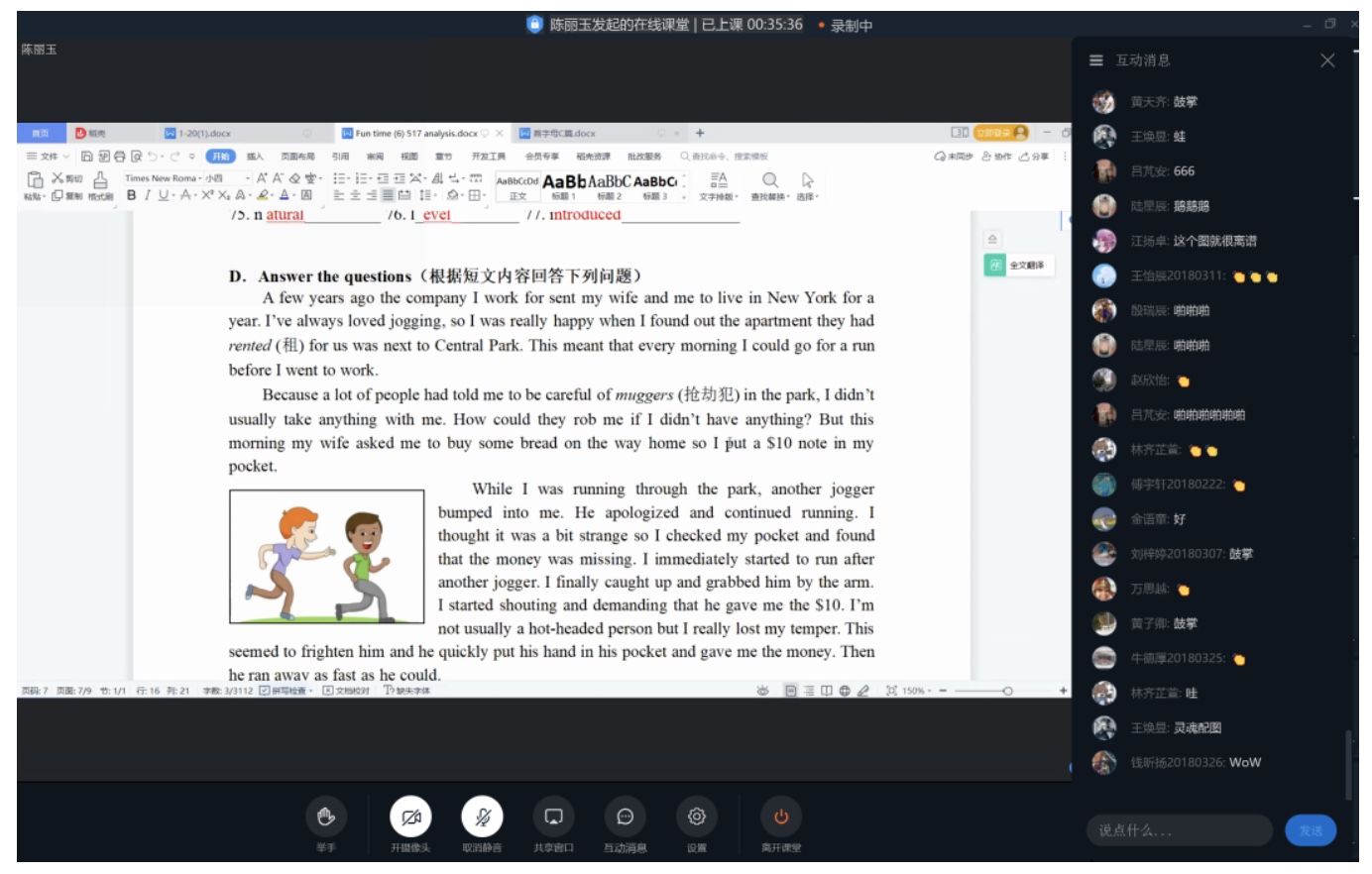Click the clear formatting eraser icon
The image size is (1372, 874).
[x=294, y=178]
